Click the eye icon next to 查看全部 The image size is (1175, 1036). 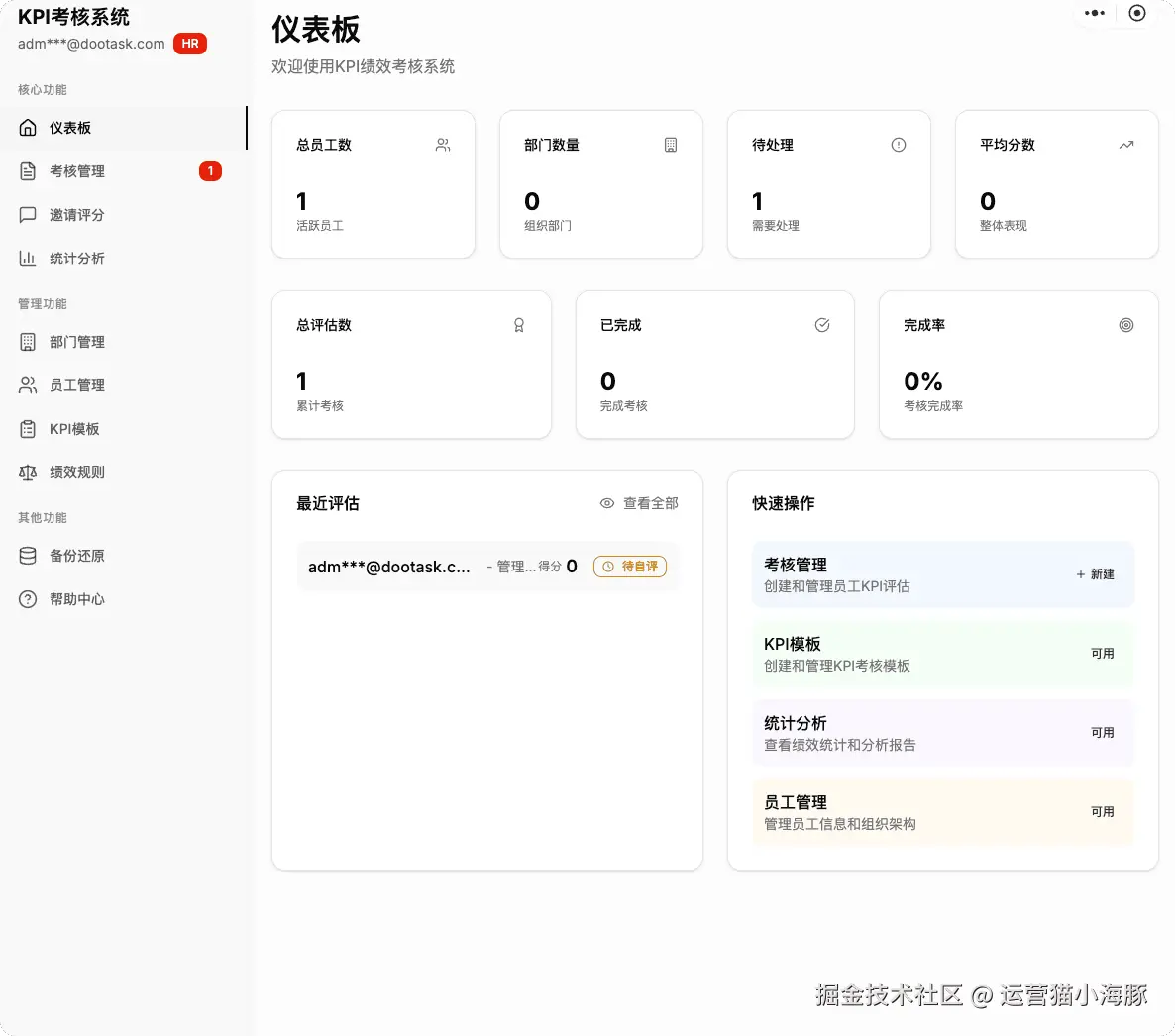click(607, 503)
